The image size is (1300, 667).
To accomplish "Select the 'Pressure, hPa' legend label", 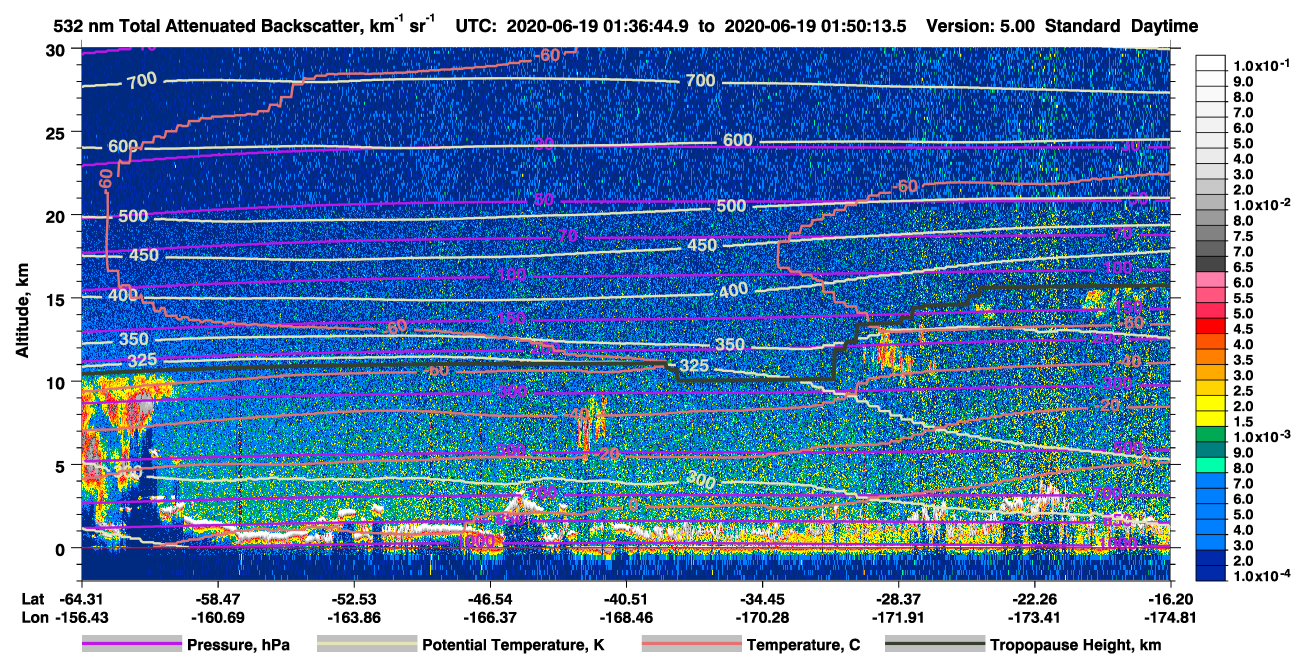I will (x=238, y=646).
